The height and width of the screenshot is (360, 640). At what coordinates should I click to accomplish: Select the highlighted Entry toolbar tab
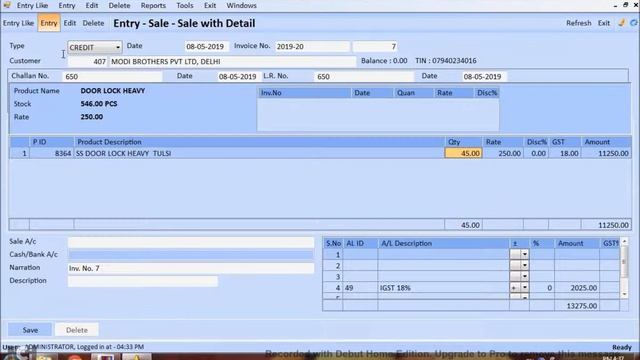(x=49, y=23)
